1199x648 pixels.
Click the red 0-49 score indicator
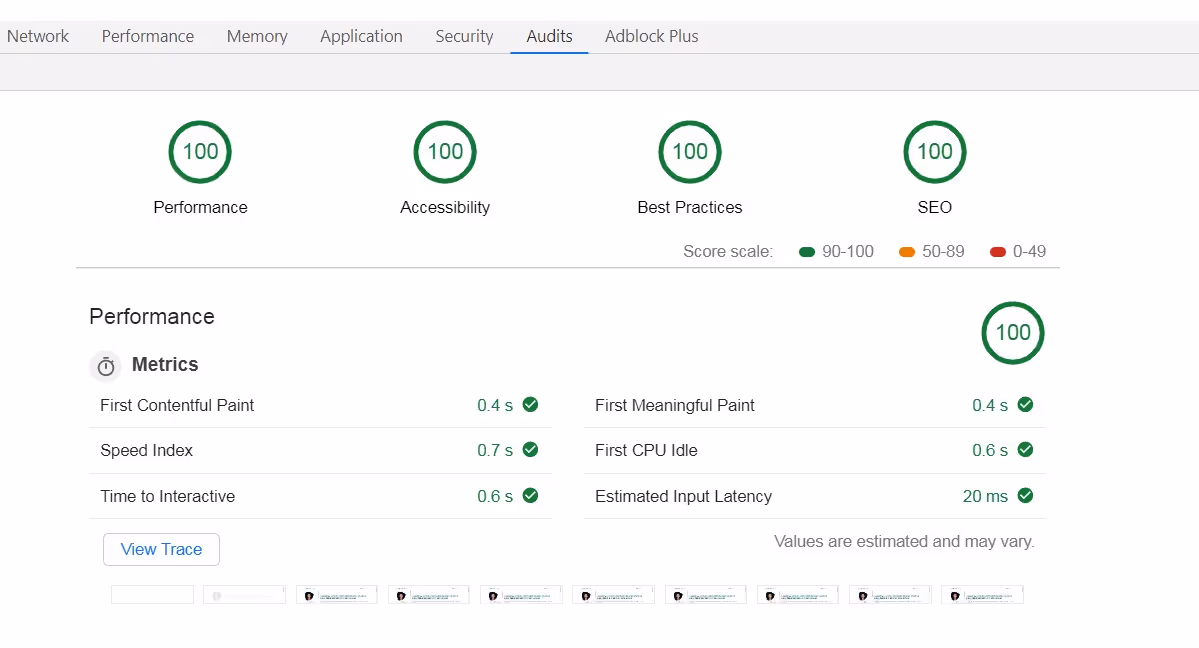[x=996, y=251]
